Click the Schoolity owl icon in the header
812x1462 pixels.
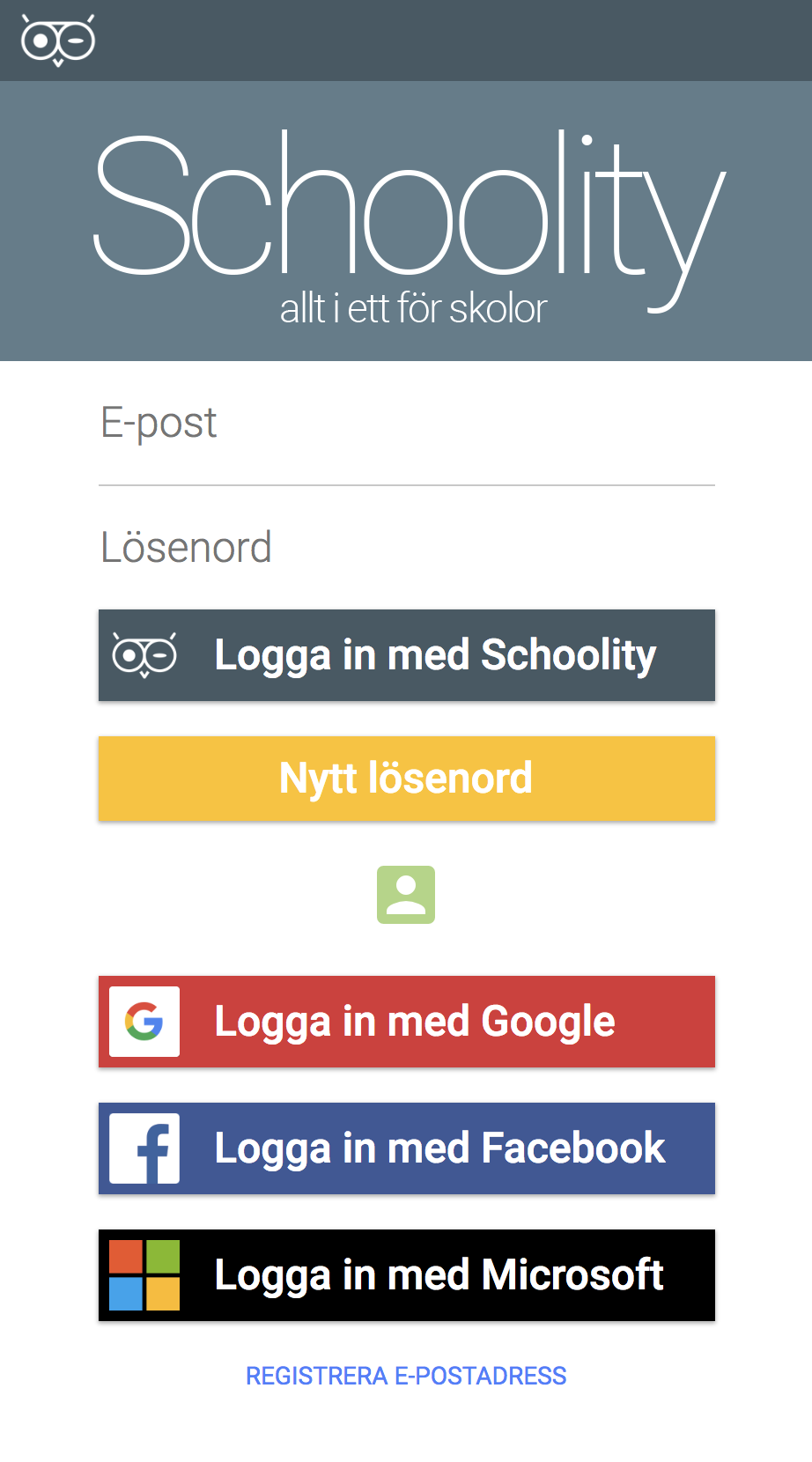point(56,40)
